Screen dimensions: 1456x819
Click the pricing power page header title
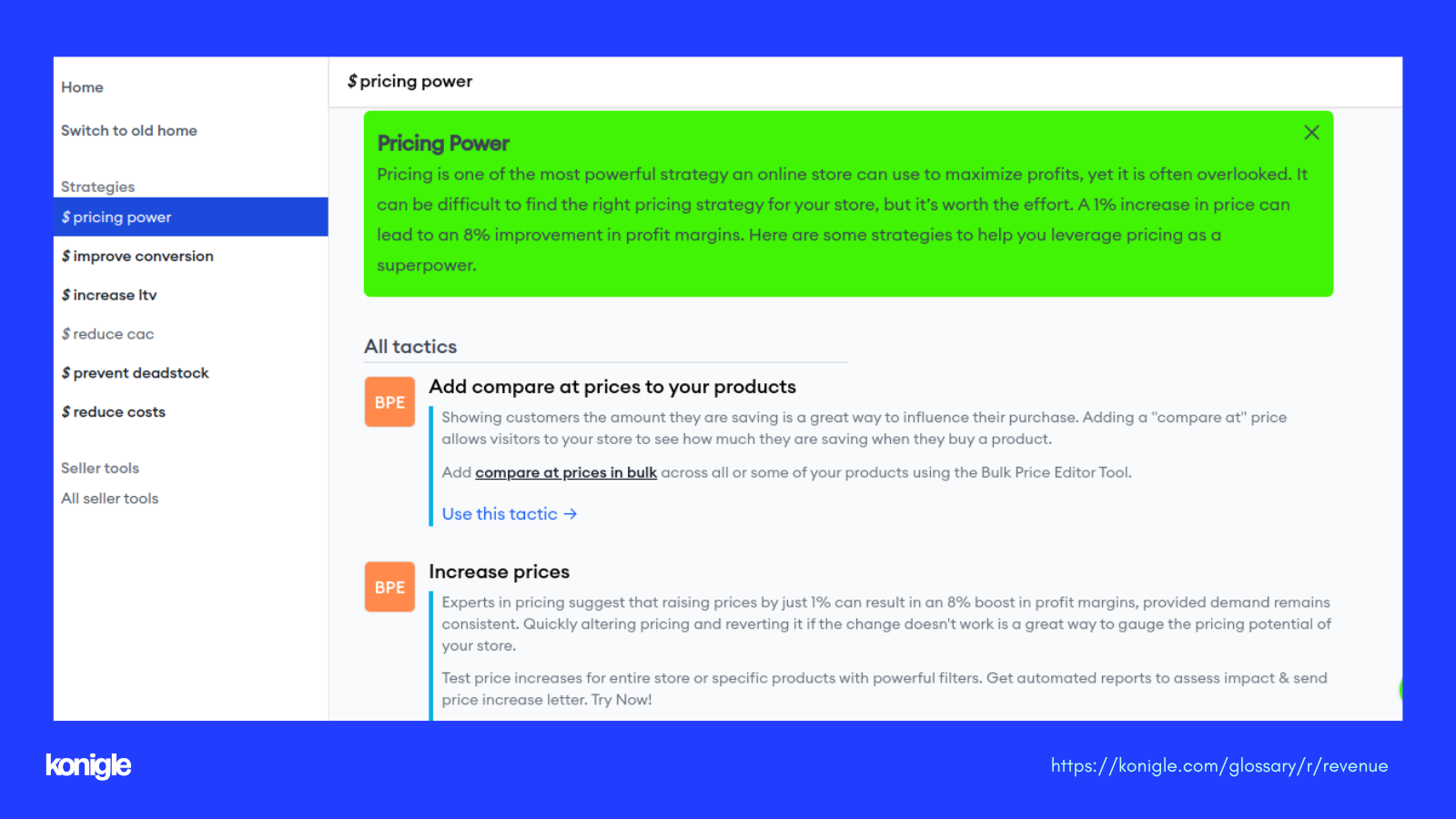pos(409,81)
